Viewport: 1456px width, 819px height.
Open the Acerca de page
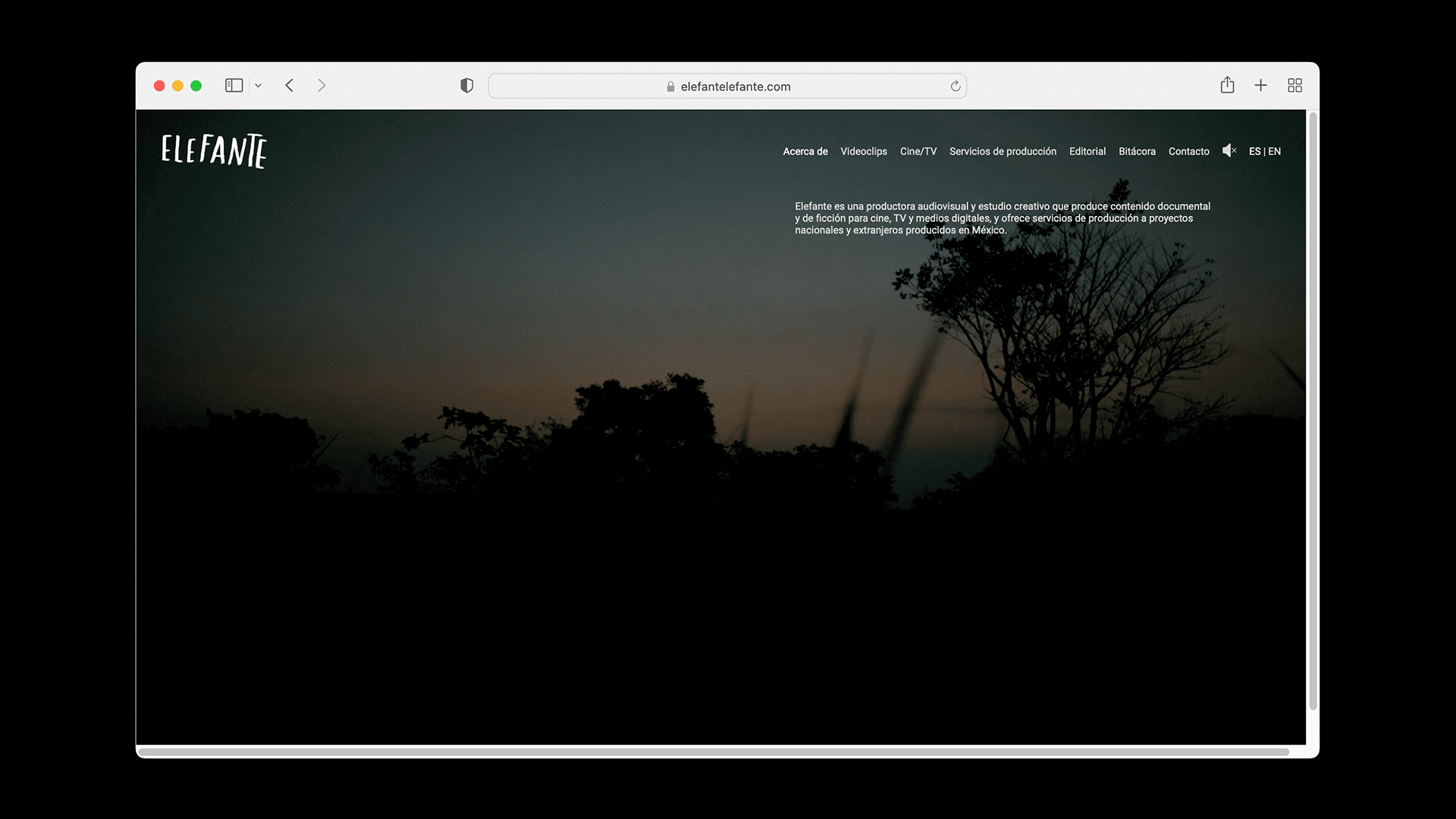tap(805, 152)
